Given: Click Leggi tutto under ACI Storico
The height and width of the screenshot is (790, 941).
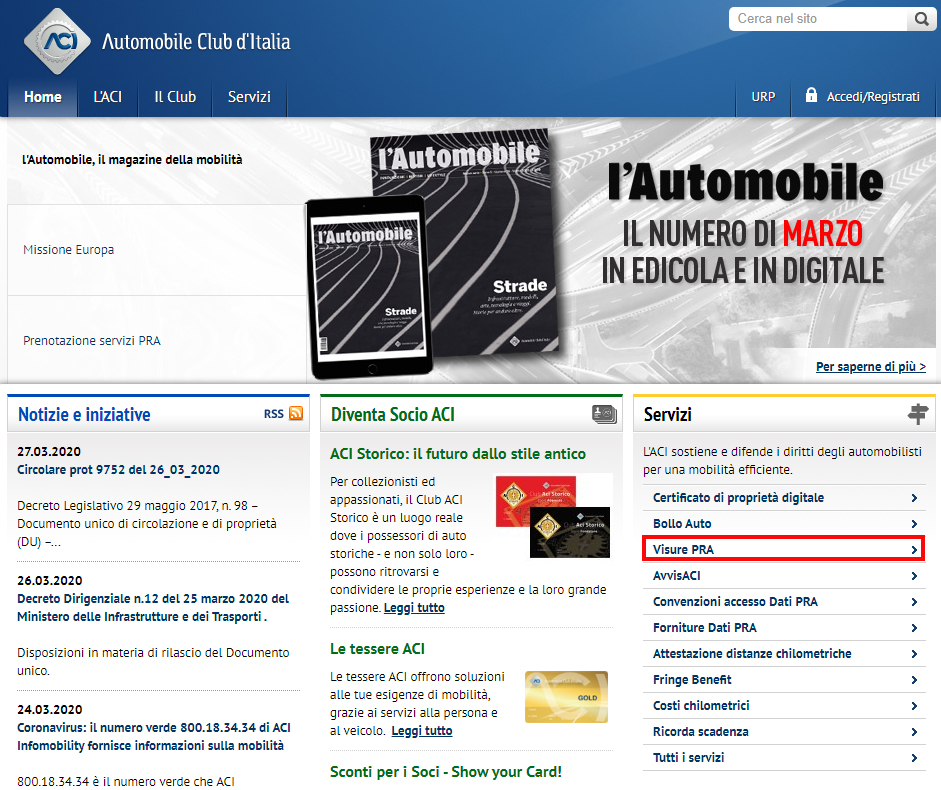Looking at the screenshot, I should 414,608.
